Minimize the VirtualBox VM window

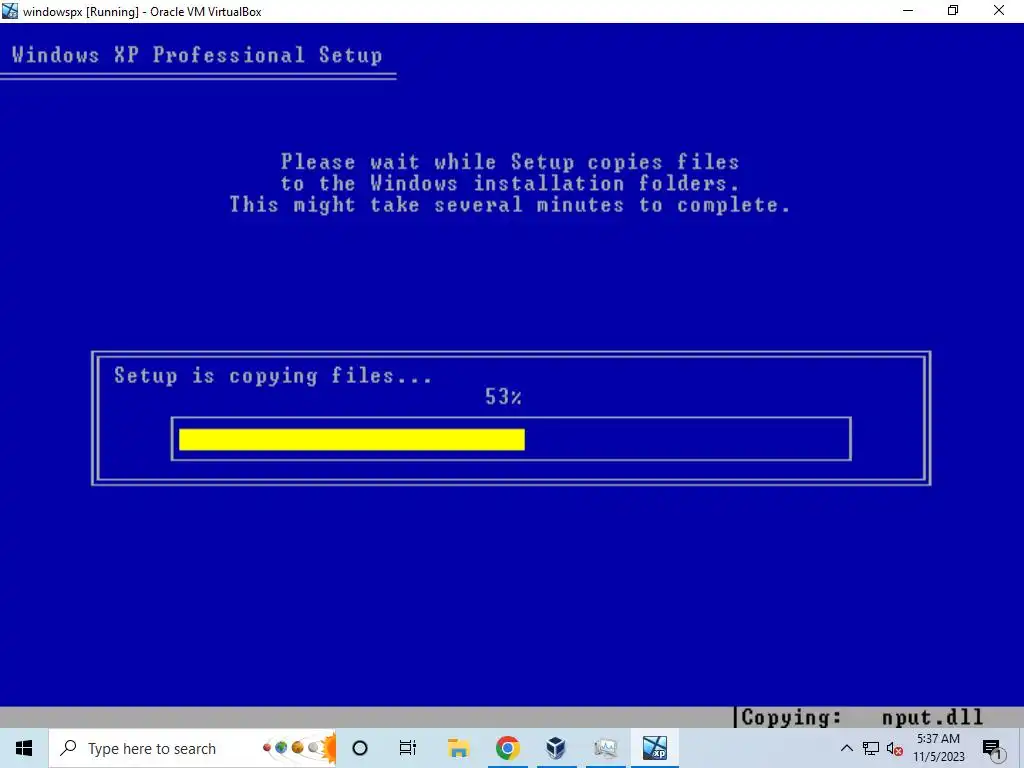point(908,10)
